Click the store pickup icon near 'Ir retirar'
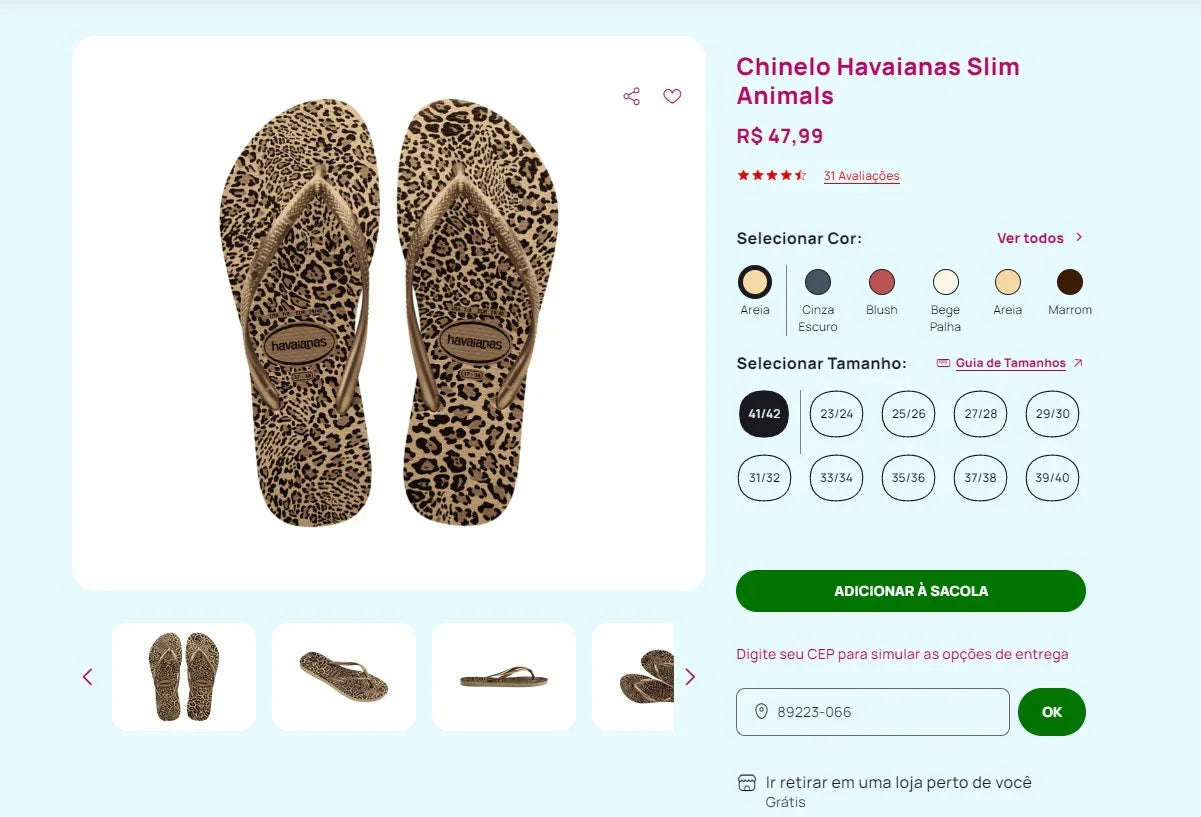 (x=746, y=781)
